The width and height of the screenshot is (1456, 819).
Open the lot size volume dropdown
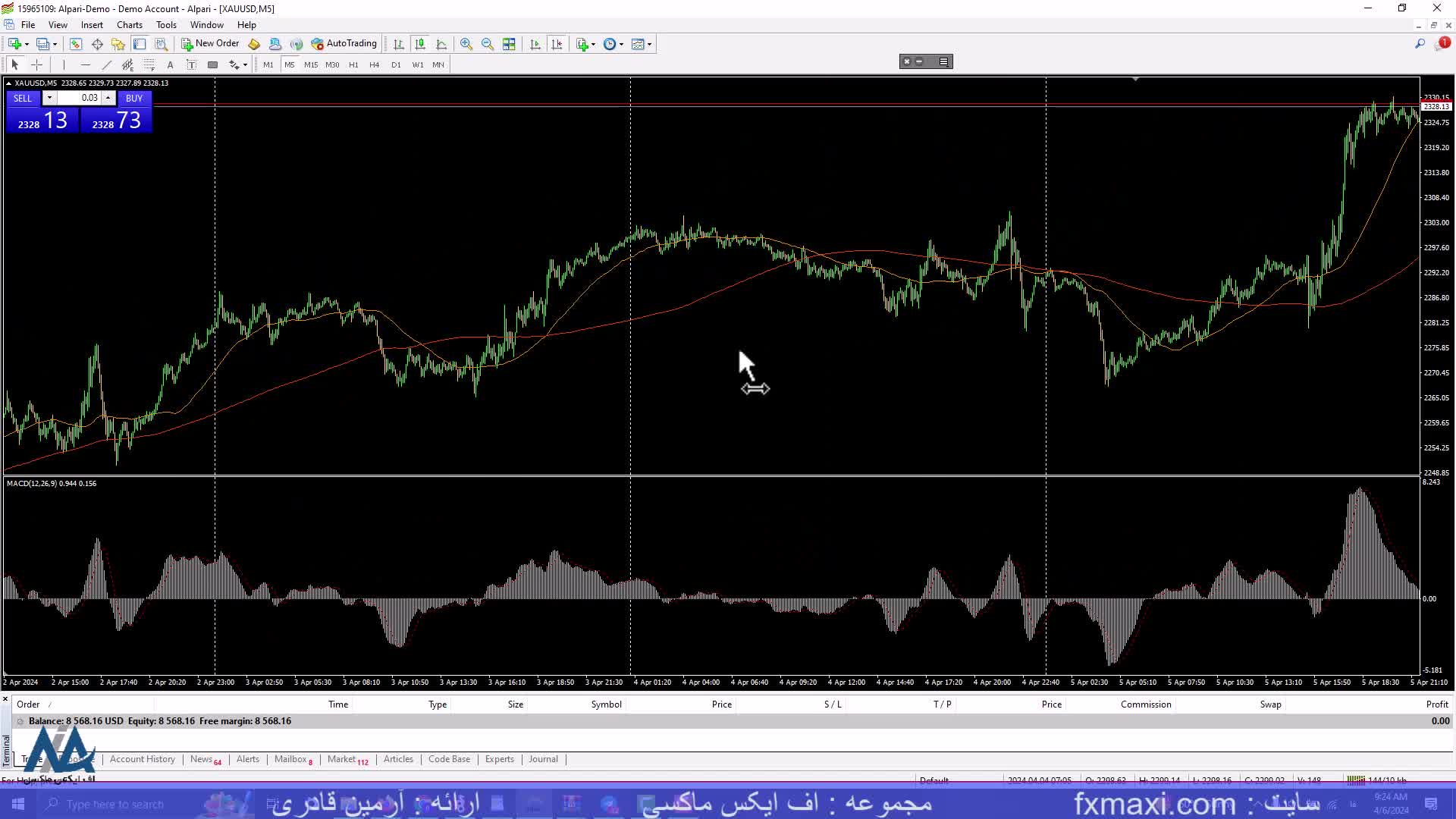(49, 98)
